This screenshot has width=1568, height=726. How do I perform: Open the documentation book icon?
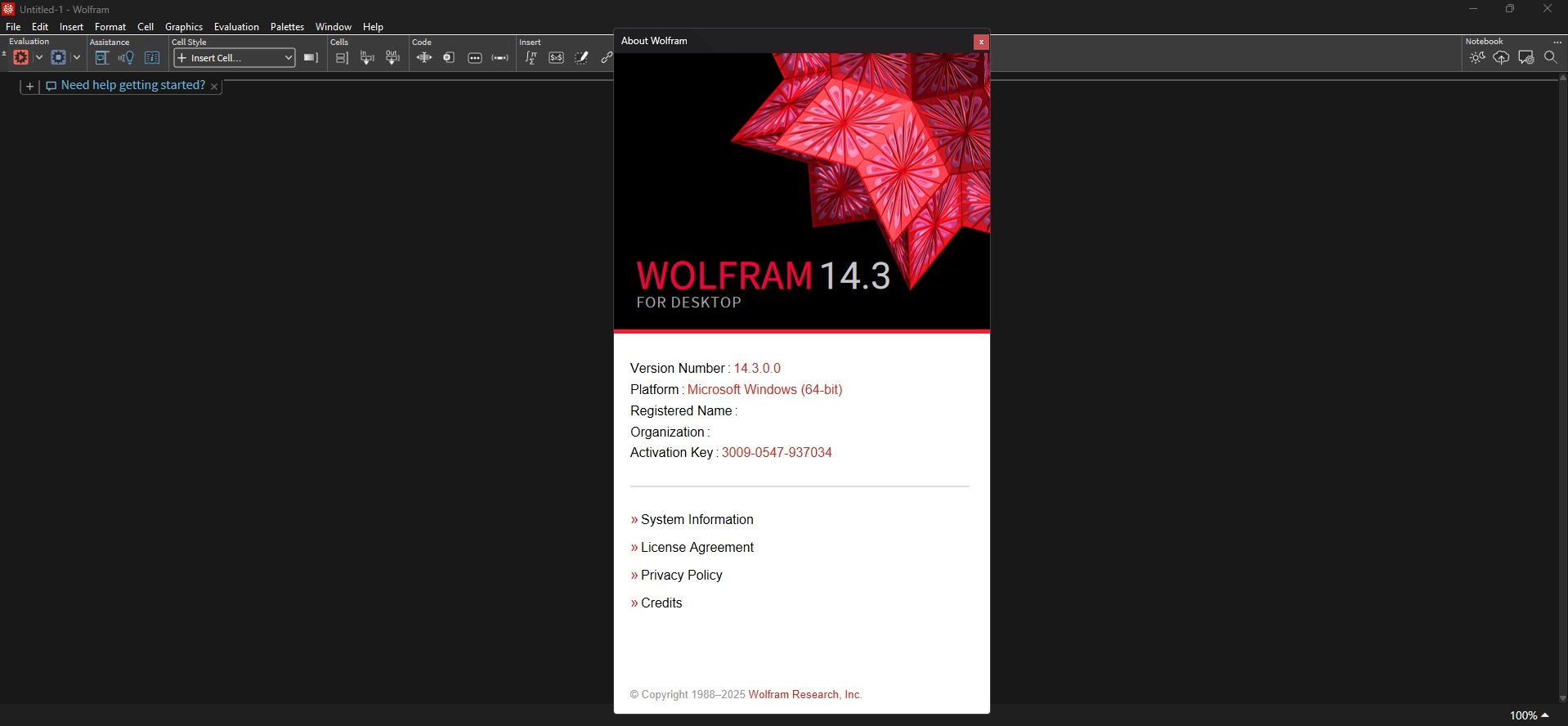pos(152,58)
